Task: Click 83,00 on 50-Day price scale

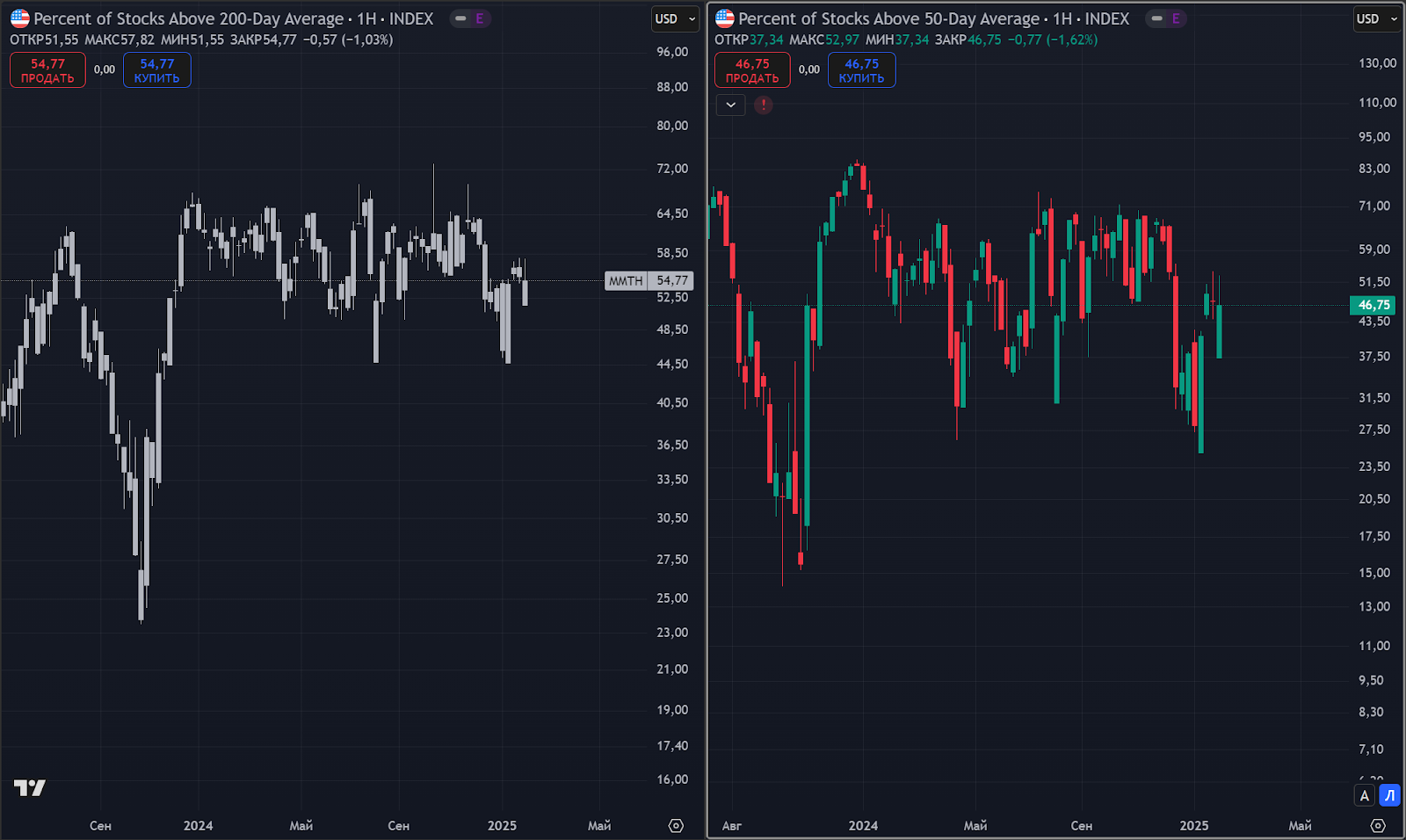Action: point(1374,168)
